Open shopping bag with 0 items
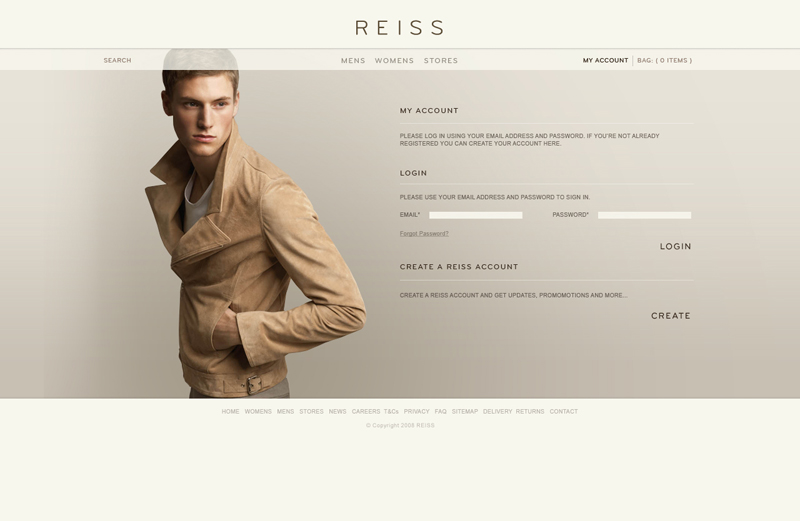Viewport: 800px width, 521px height. click(664, 60)
